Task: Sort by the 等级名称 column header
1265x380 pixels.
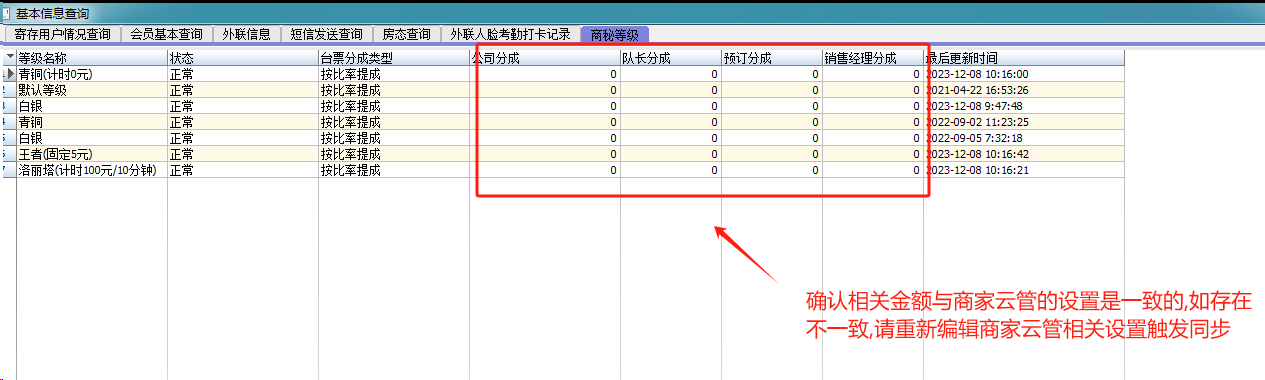Action: pyautogui.click(x=92, y=58)
